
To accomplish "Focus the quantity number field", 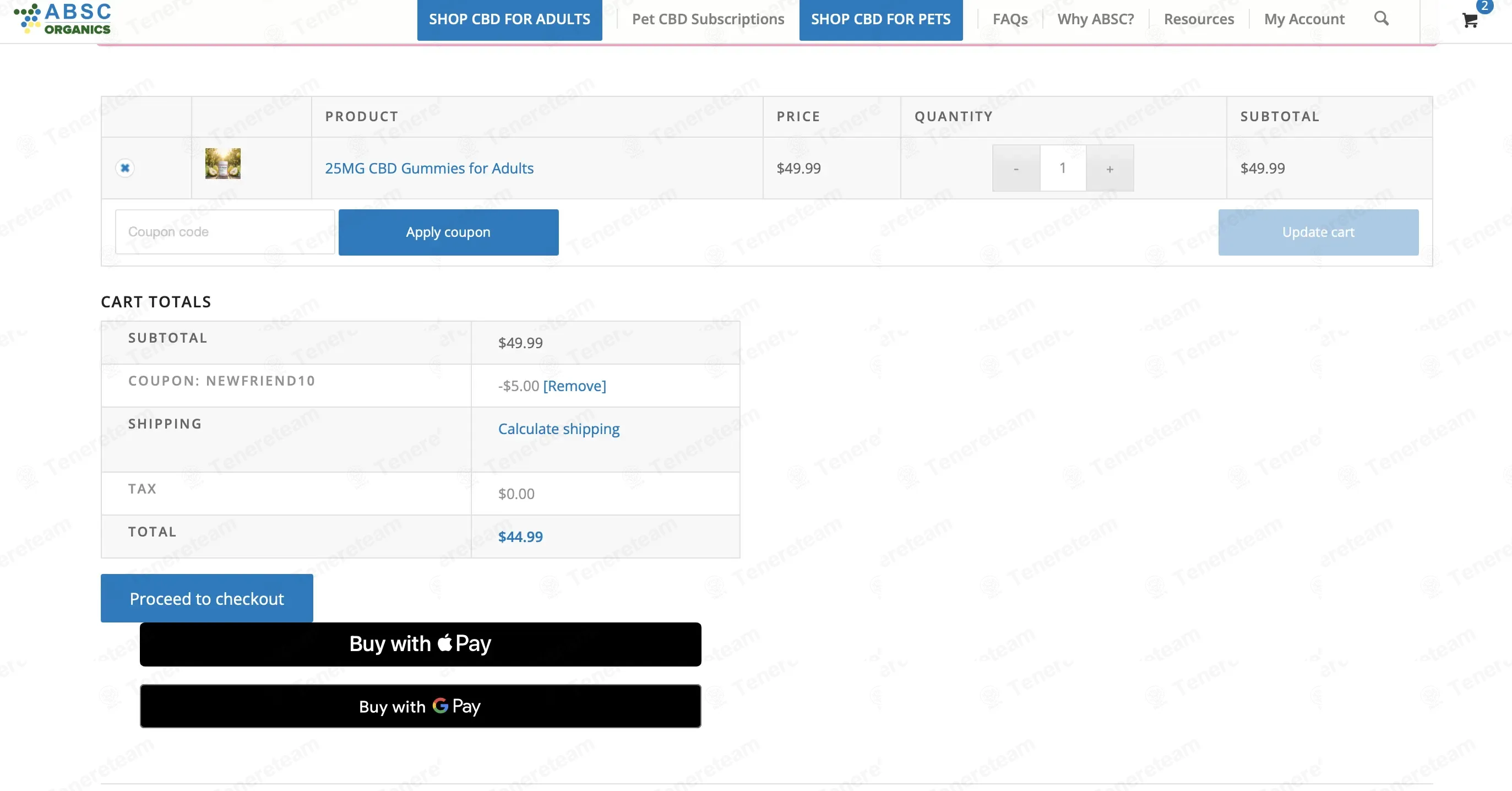I will [x=1062, y=169].
